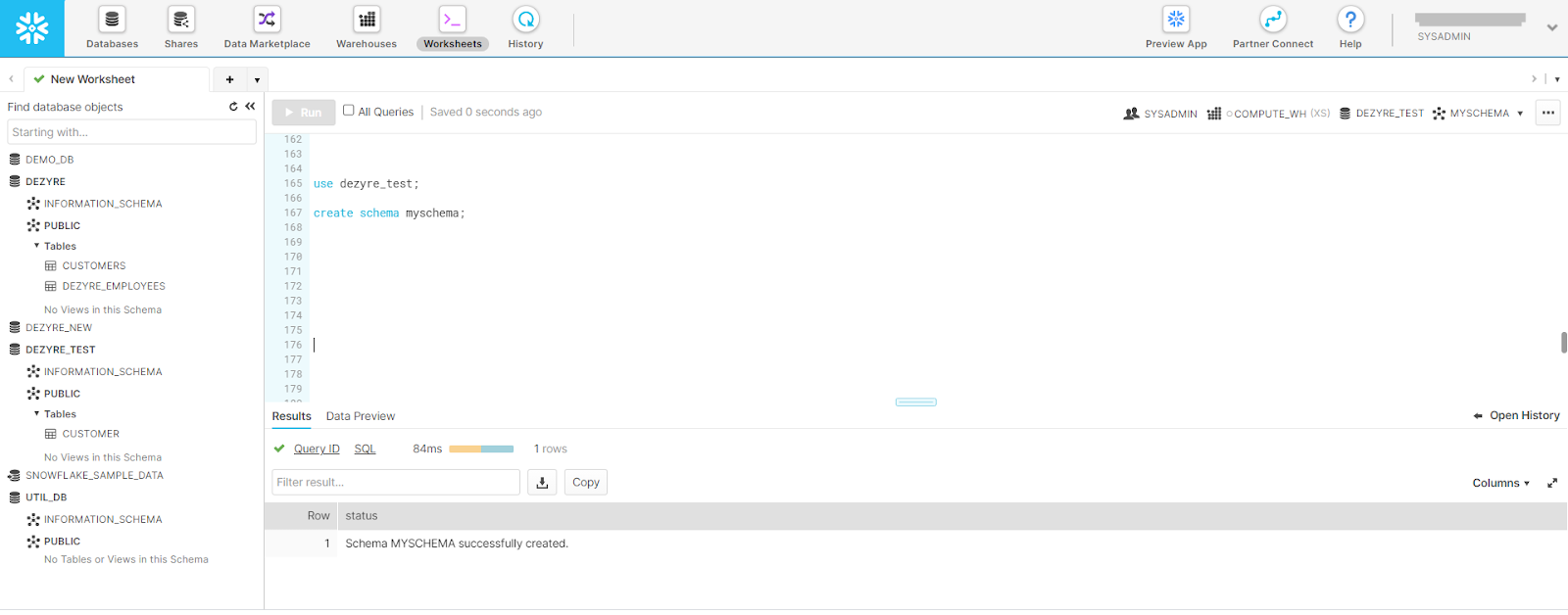Screen dimensions: 1568x615
Task: Open the Databases icon in top navigation
Action: [112, 21]
